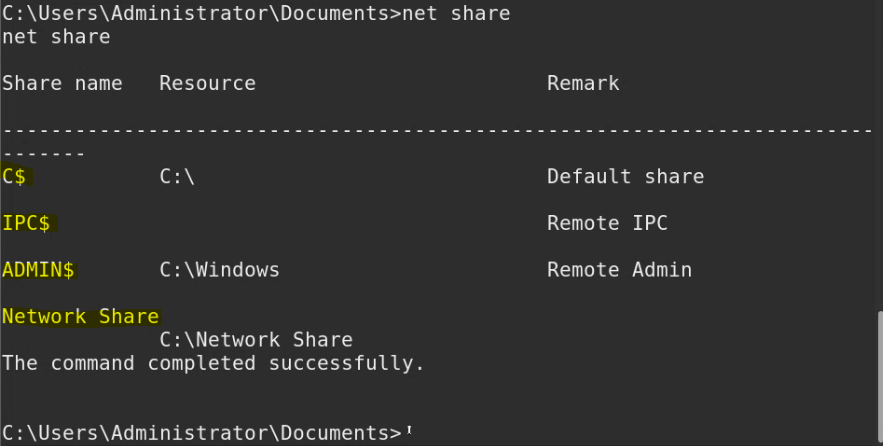Click the Remark column header
This screenshot has width=883, height=446.
(583, 83)
